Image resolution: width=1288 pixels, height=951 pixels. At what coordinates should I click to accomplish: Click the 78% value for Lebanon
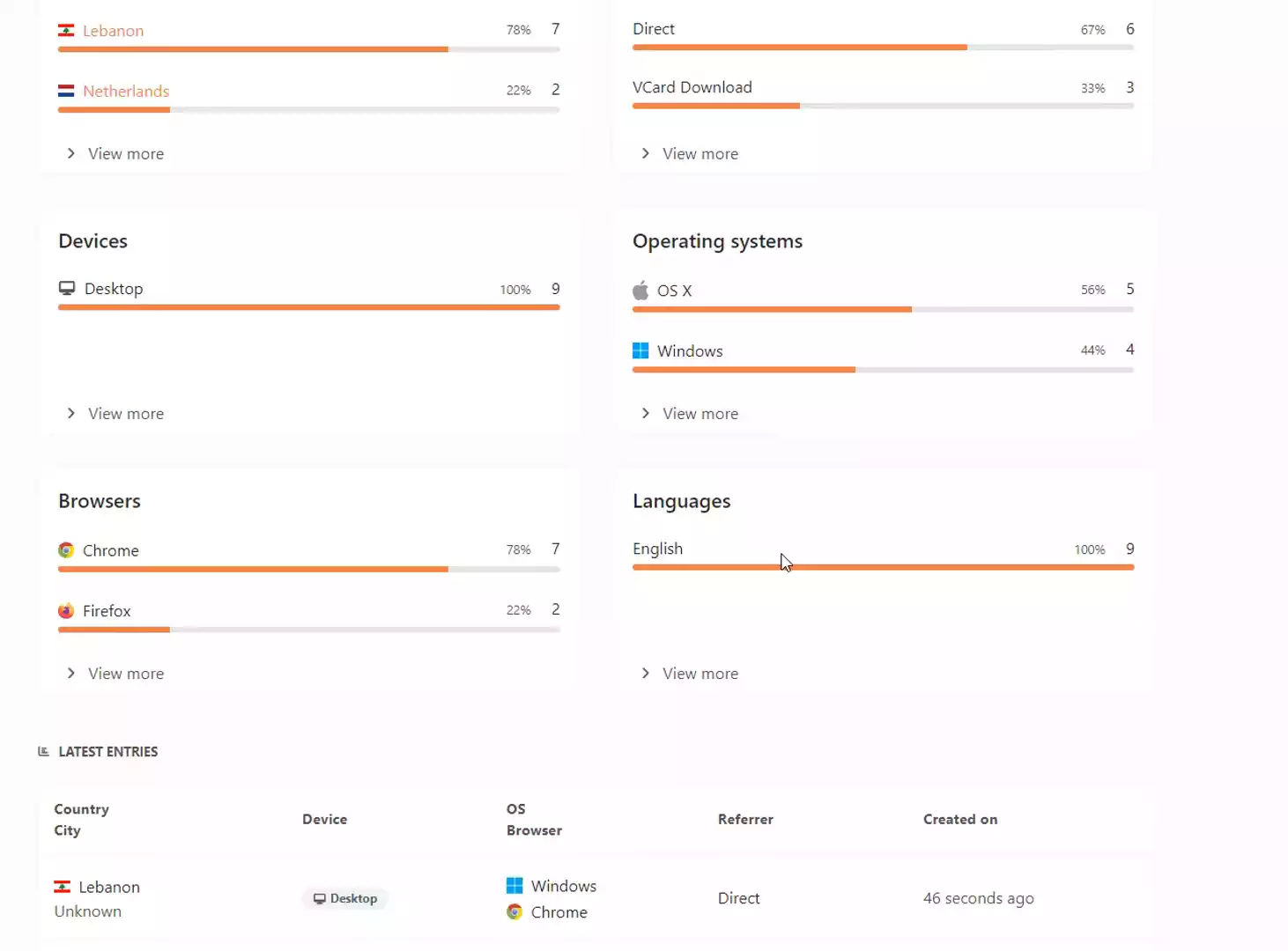click(519, 30)
